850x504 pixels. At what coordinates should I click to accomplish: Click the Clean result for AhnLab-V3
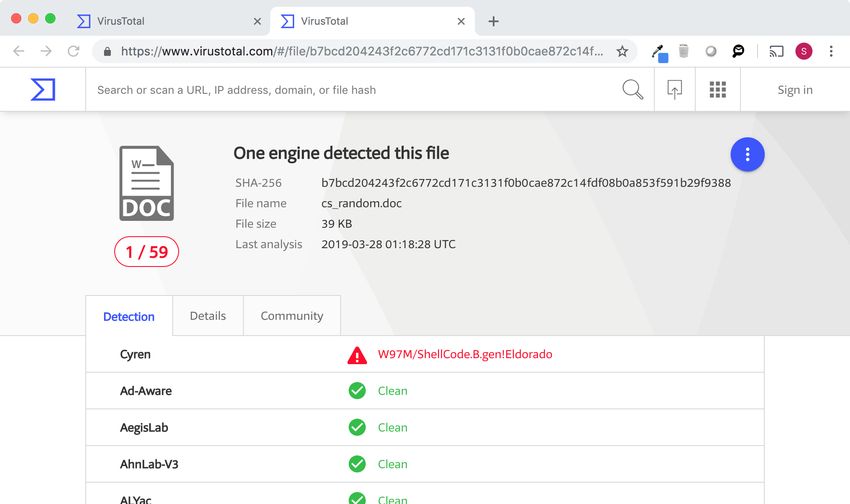point(392,464)
